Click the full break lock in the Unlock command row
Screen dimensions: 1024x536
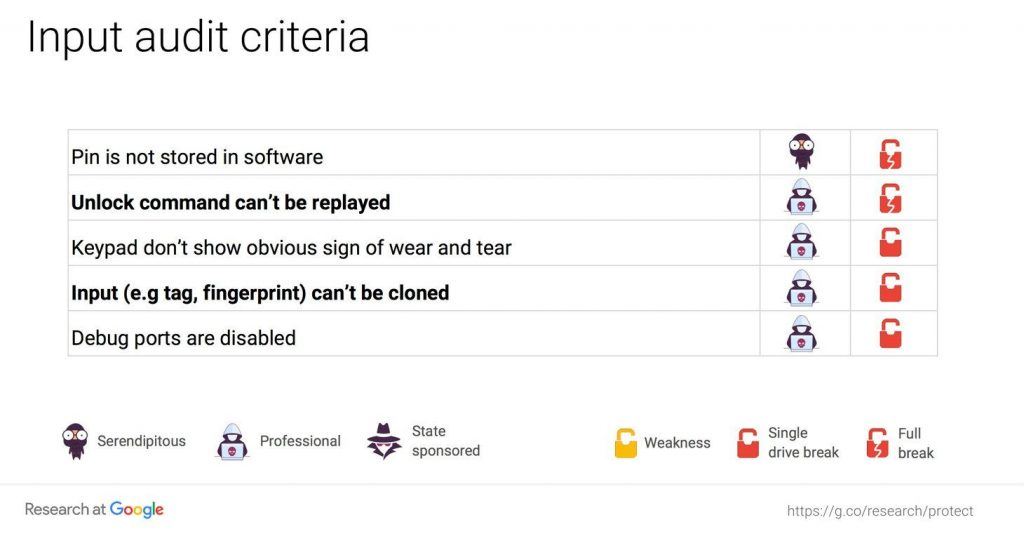[890, 198]
